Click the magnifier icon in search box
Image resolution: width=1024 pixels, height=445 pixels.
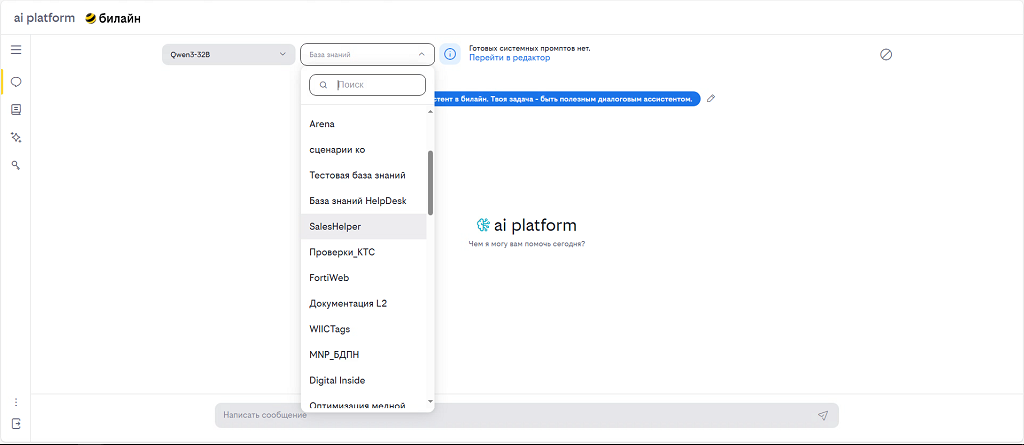coord(323,85)
